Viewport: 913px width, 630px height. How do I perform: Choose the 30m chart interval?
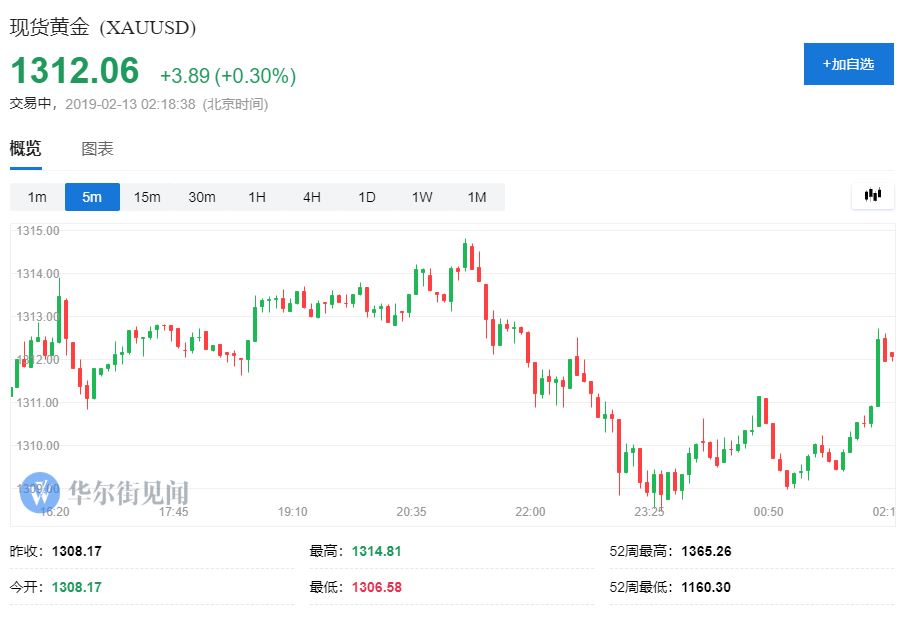coord(202,197)
